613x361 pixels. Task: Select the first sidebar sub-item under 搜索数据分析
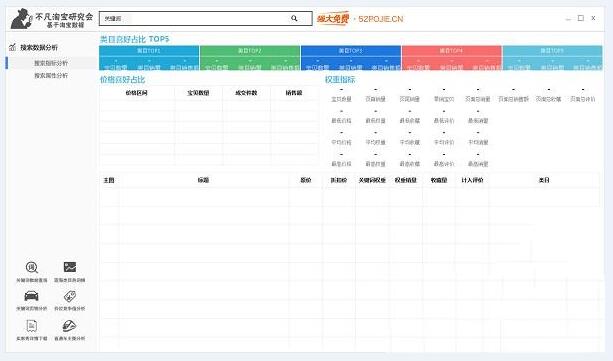tap(51, 63)
